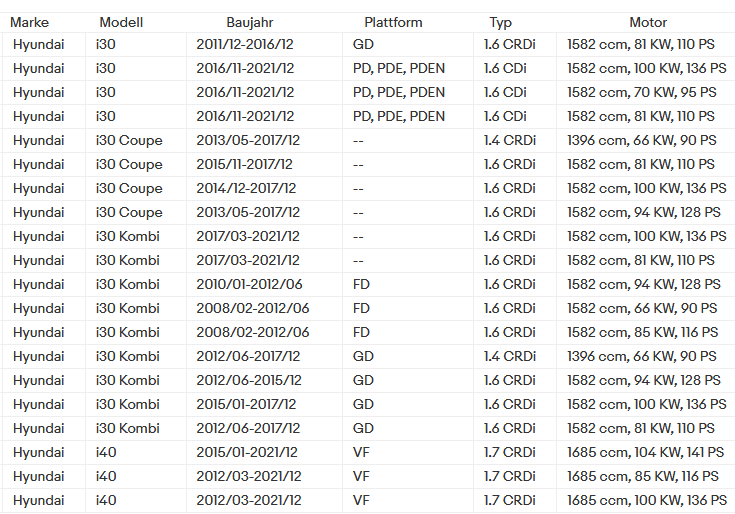The height and width of the screenshot is (514, 735).
Task: Click the 2010/01-2012/06 i30 Kombi date
Action: coord(249,284)
